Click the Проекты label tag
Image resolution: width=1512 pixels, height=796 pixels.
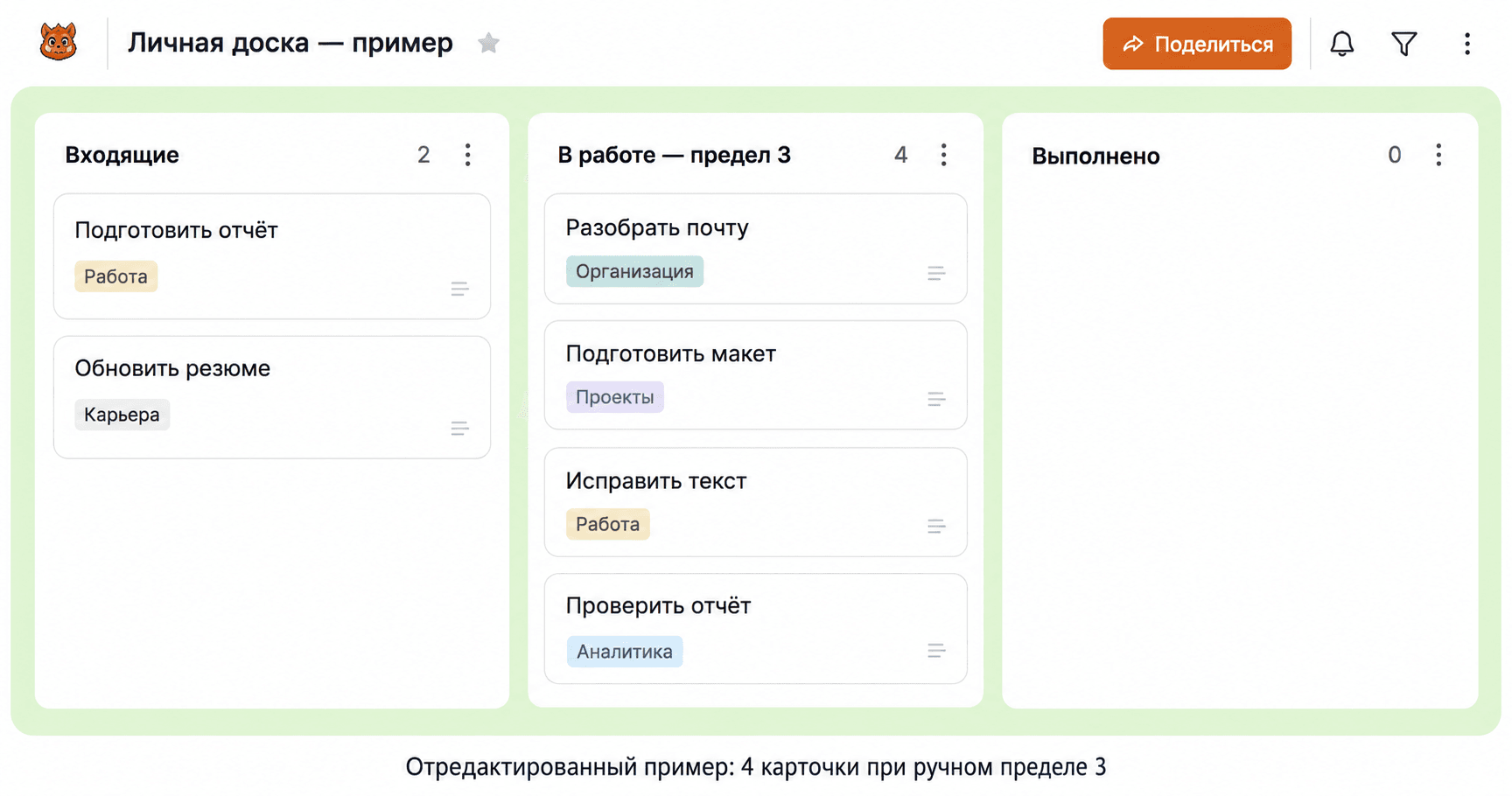(614, 397)
